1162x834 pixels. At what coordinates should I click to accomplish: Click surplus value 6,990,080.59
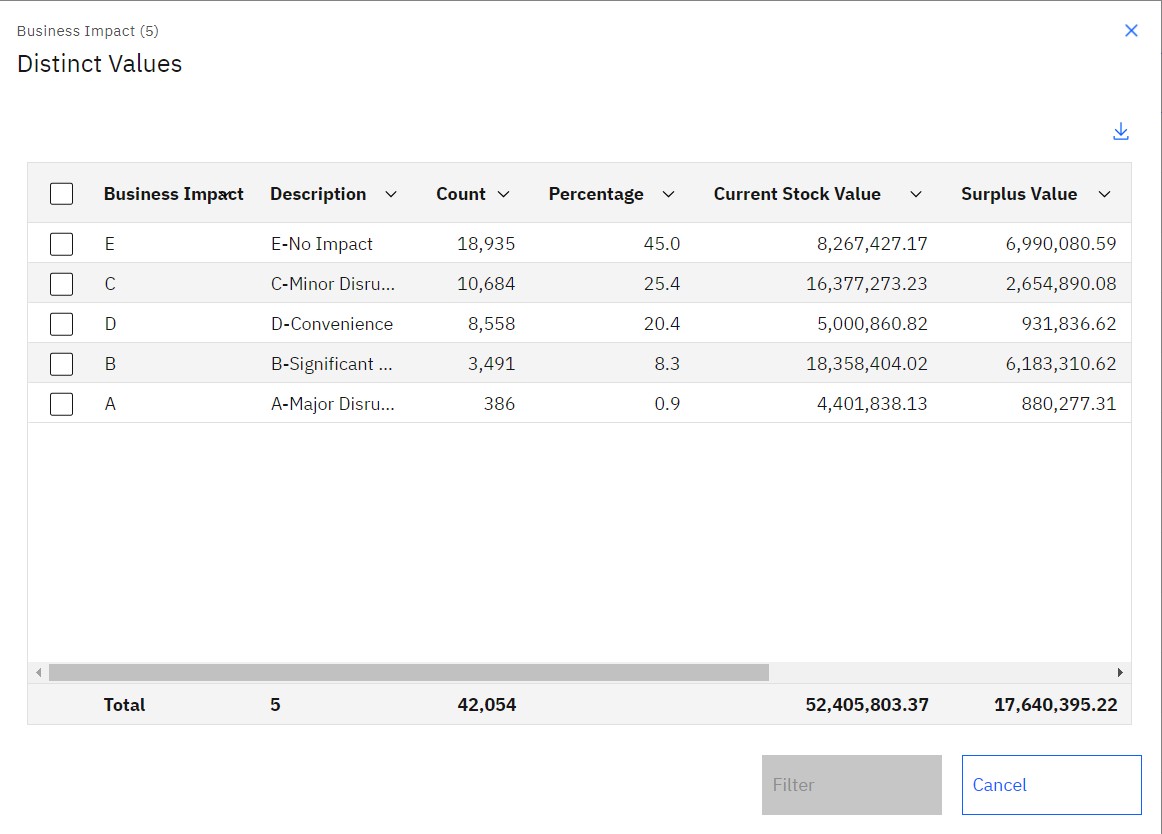tap(1061, 244)
